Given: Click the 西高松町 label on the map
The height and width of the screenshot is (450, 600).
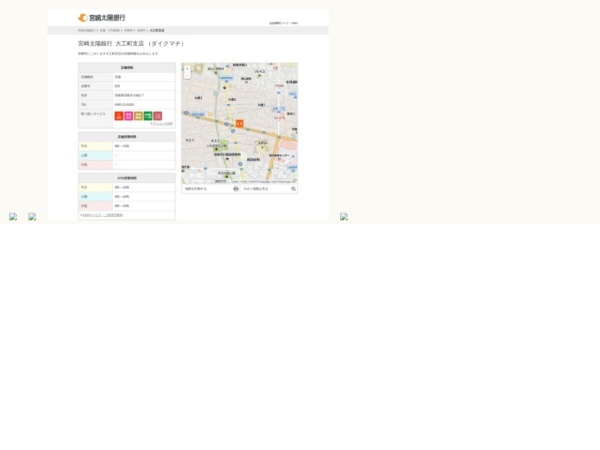Looking at the screenshot, I should click(253, 159).
